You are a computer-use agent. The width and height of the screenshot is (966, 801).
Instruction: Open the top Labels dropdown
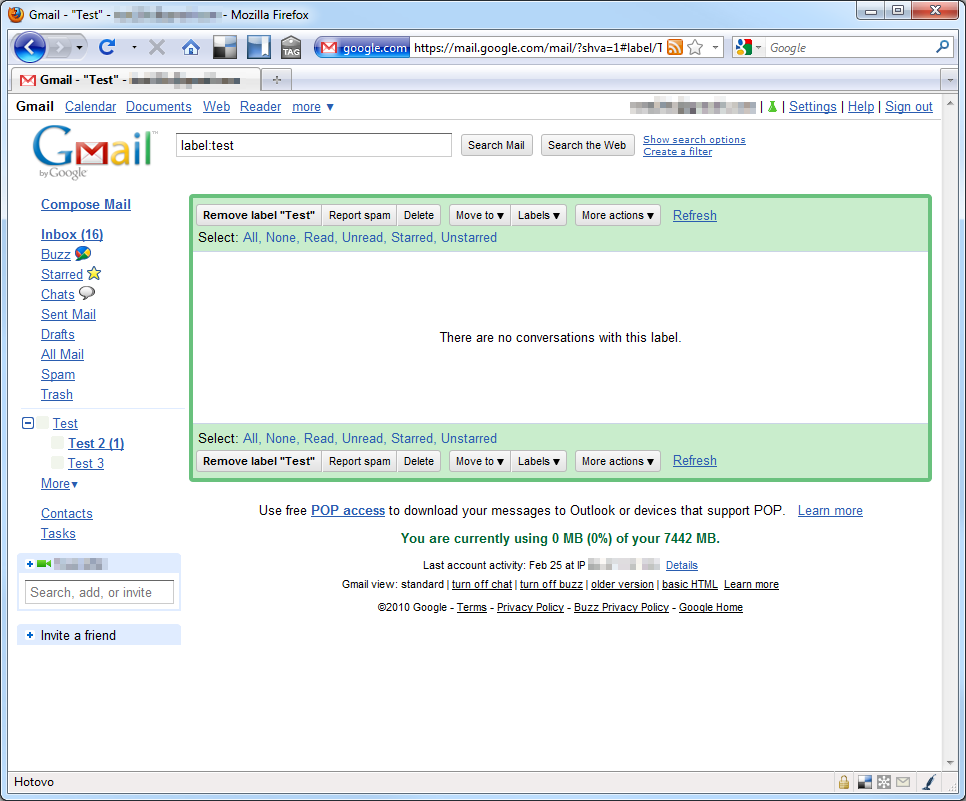540,215
